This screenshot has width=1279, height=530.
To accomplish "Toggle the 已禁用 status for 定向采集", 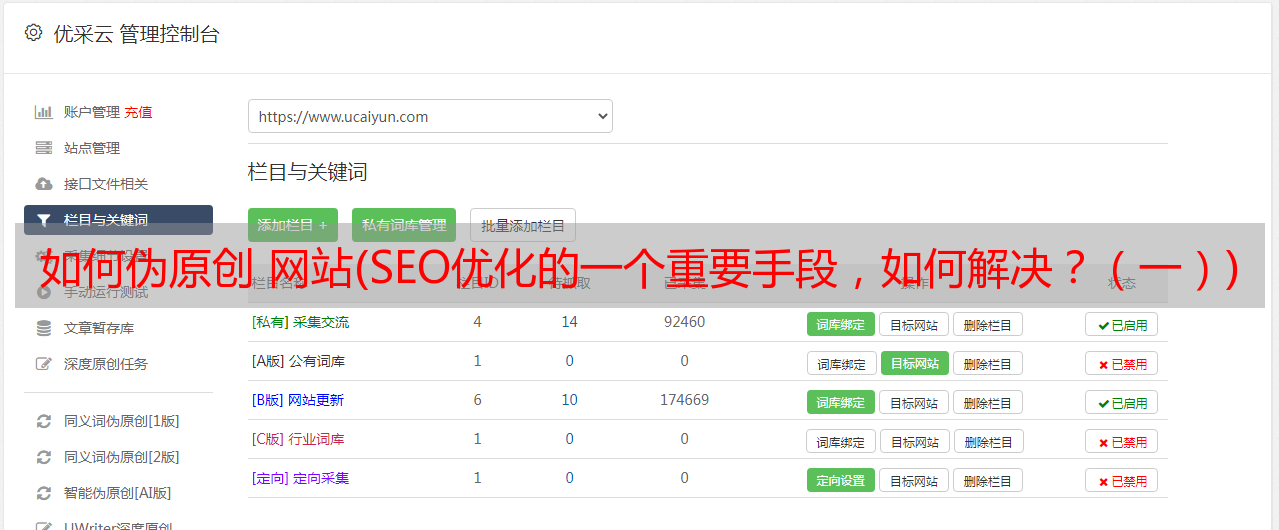I will (1121, 481).
